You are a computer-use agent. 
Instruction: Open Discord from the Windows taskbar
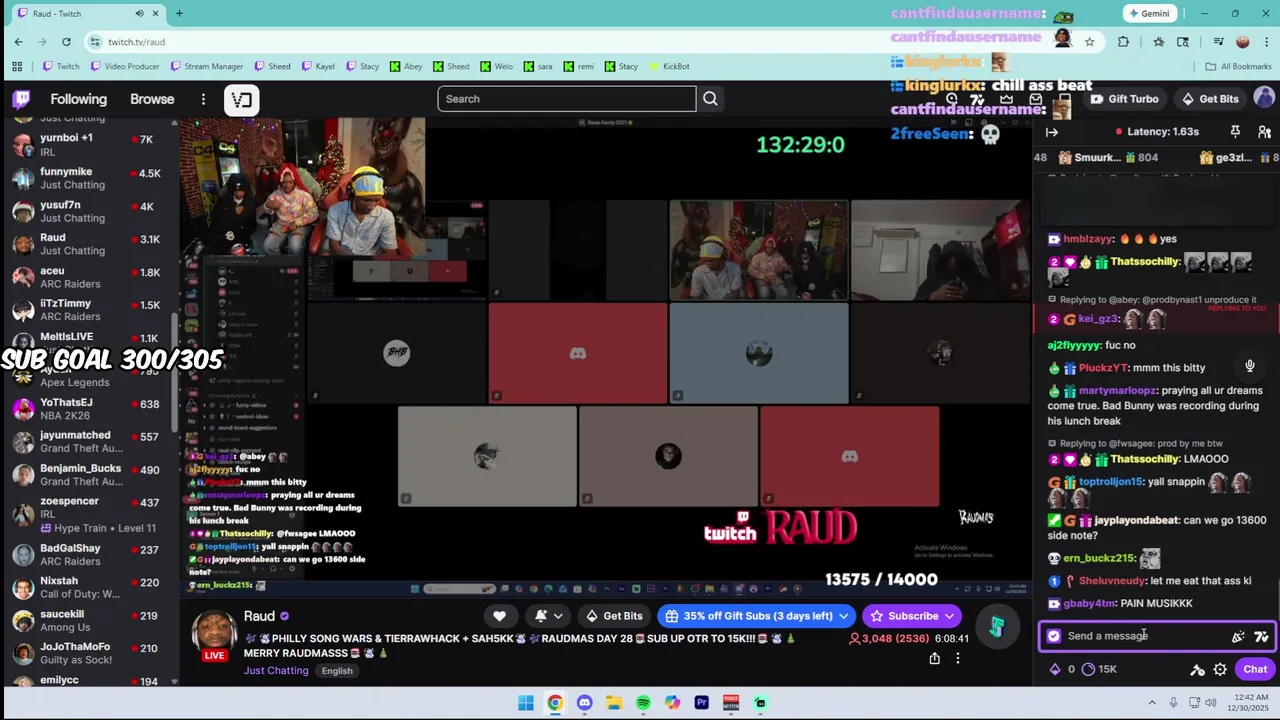coord(584,703)
